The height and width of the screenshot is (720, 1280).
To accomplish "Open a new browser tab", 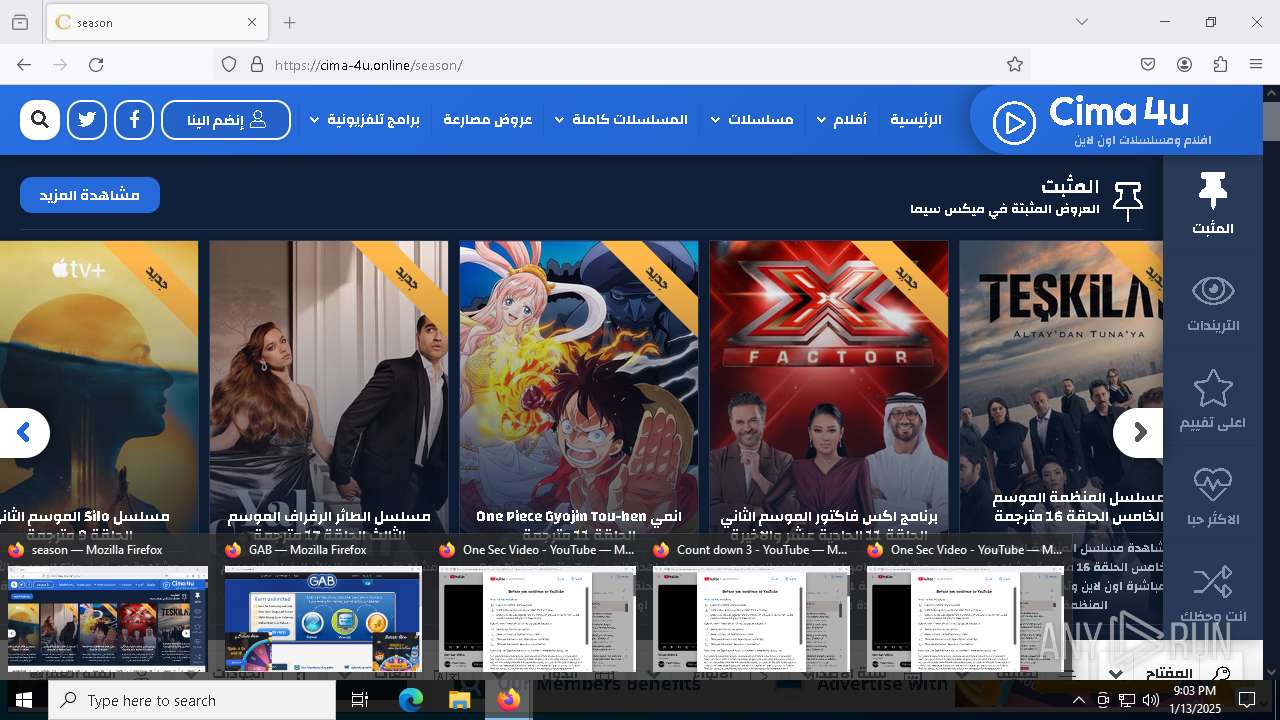I will pos(289,22).
